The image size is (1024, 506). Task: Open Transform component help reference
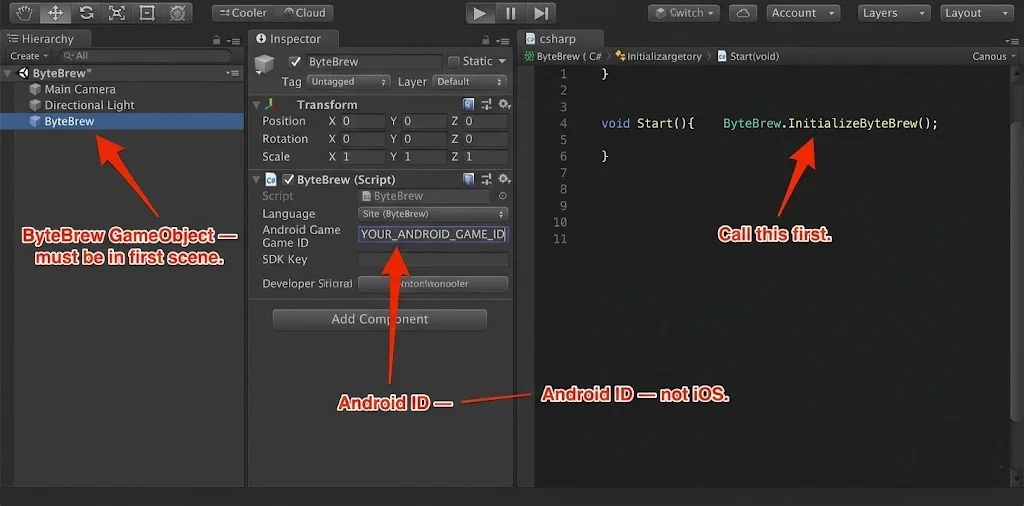coord(468,104)
